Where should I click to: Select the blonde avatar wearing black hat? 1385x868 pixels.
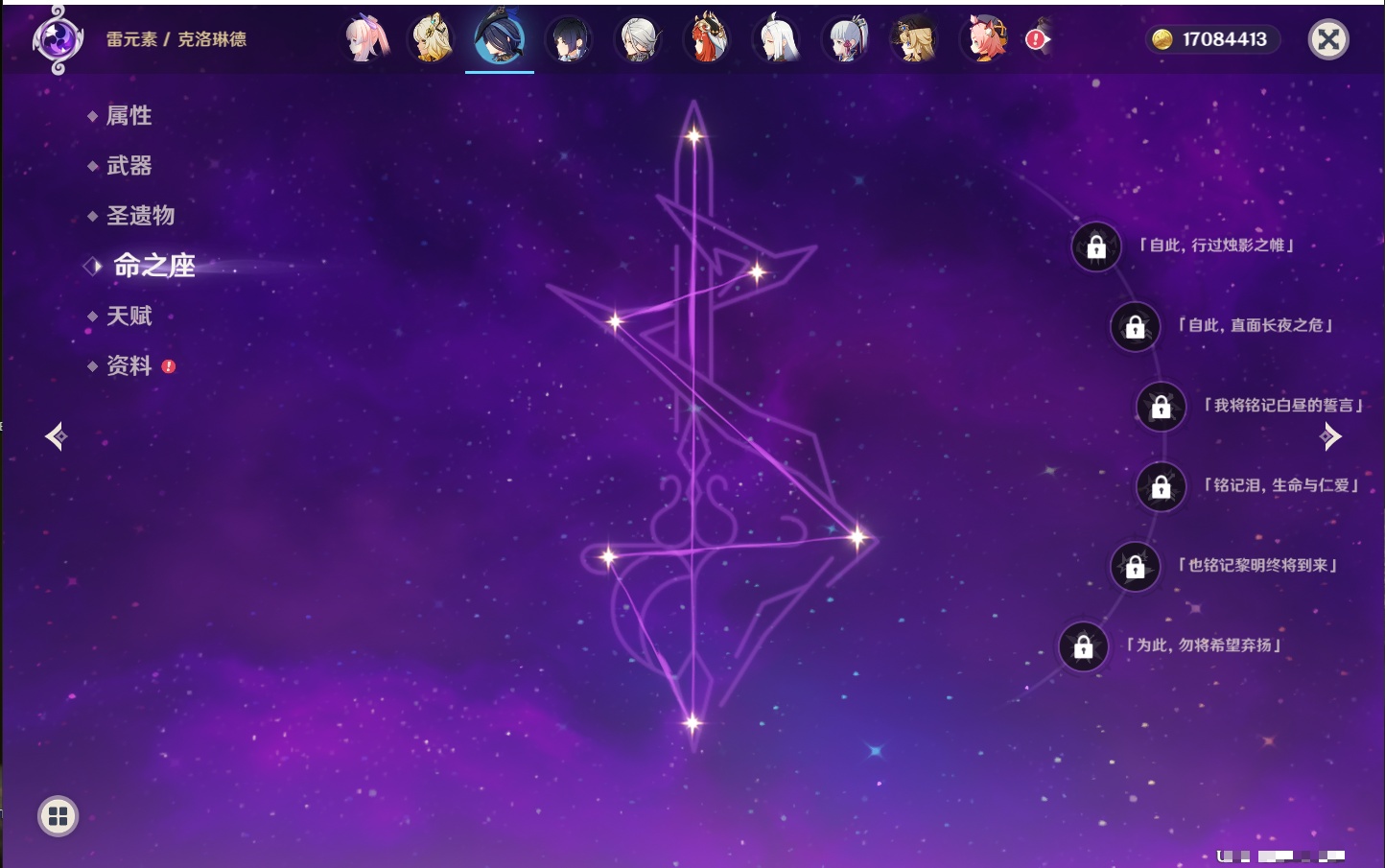(915, 39)
